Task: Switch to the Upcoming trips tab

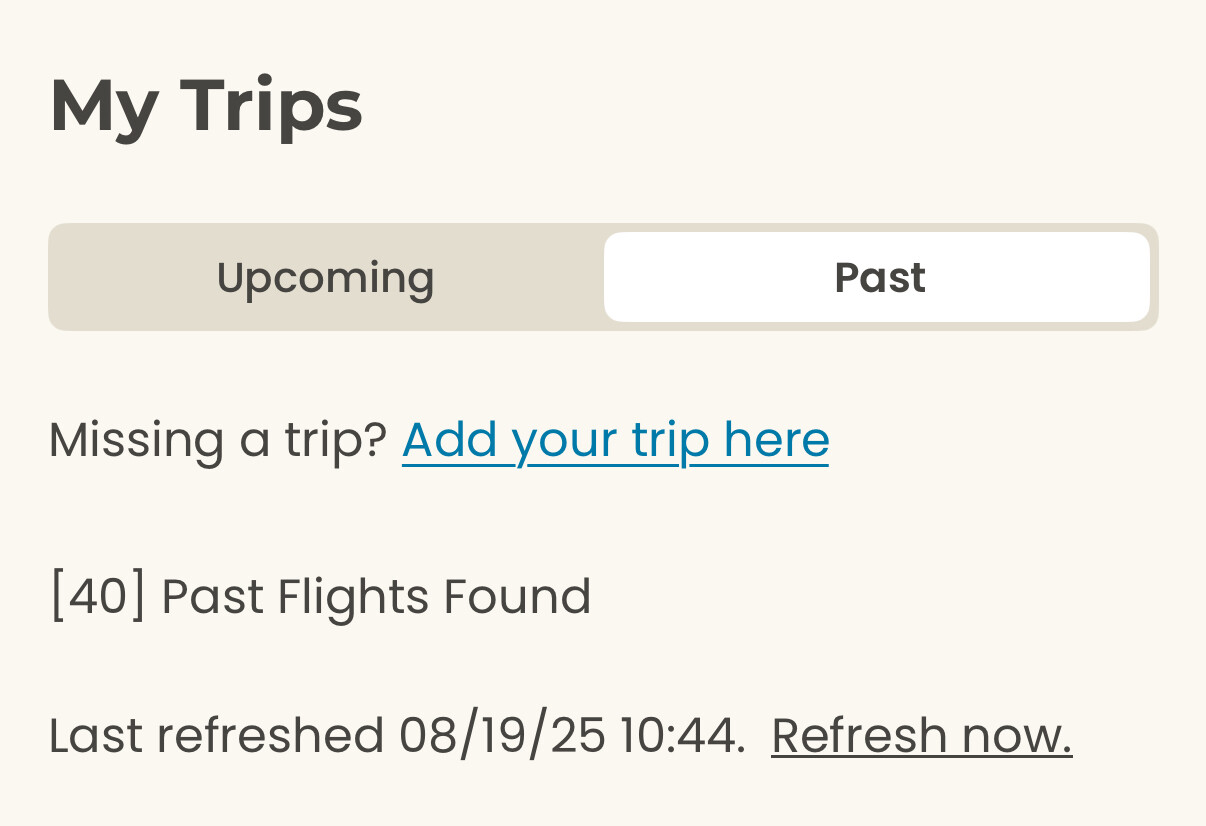Action: click(x=325, y=278)
